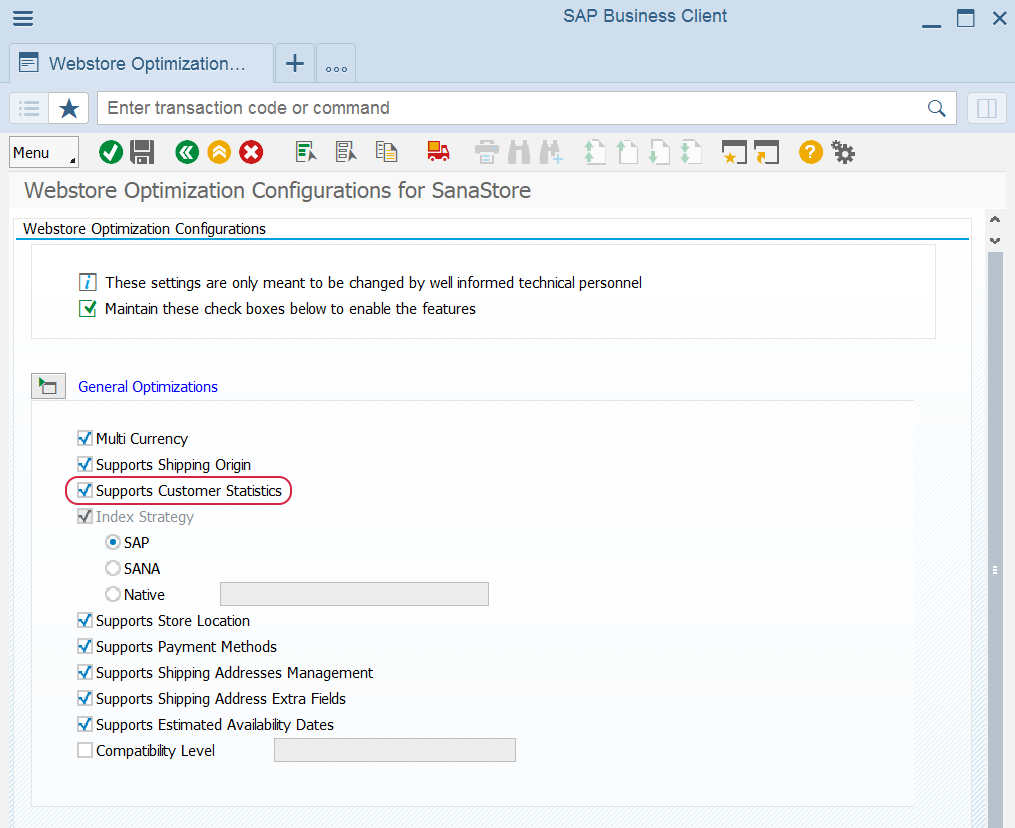Open the hamburger menu in title bar
This screenshot has height=828, width=1015.
(23, 17)
